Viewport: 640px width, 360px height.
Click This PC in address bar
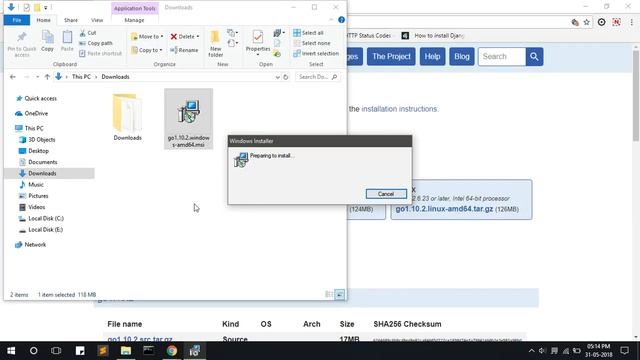coord(81,77)
